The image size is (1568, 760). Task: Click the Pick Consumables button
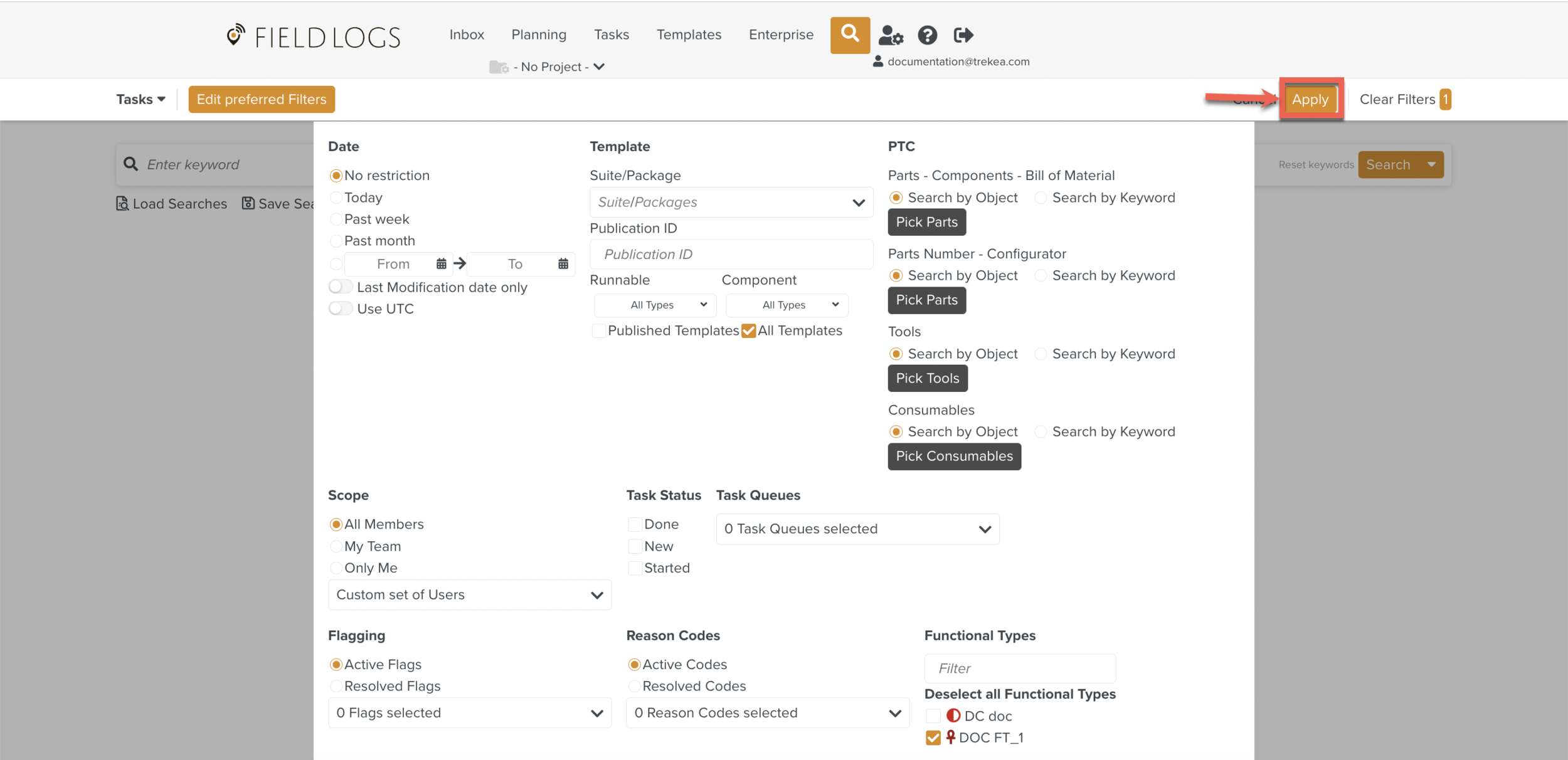[953, 456]
